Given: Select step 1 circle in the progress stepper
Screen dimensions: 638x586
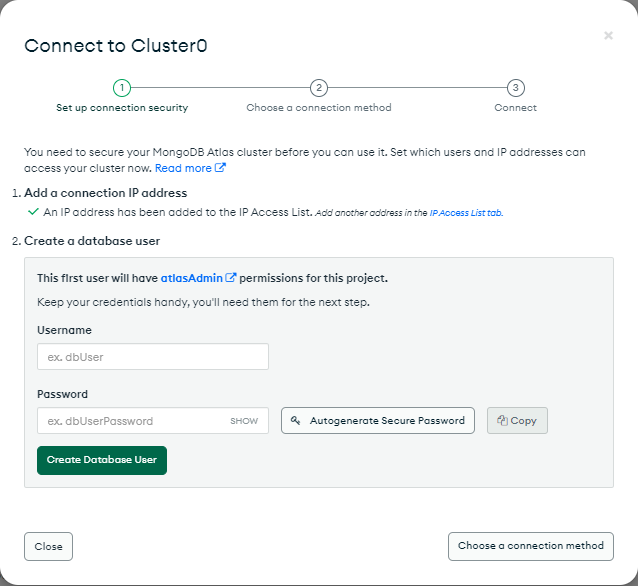Looking at the screenshot, I should [122, 87].
